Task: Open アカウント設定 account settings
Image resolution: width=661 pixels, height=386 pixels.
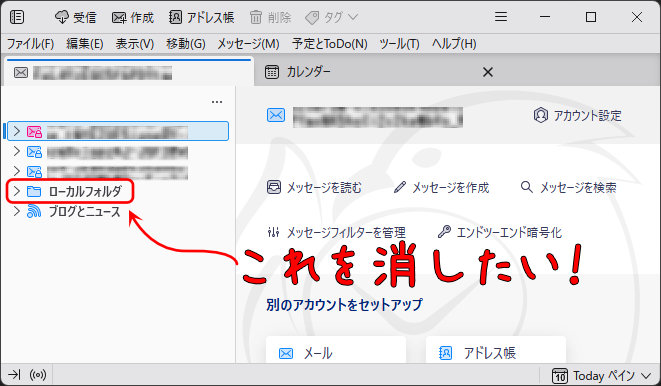Action: (578, 115)
